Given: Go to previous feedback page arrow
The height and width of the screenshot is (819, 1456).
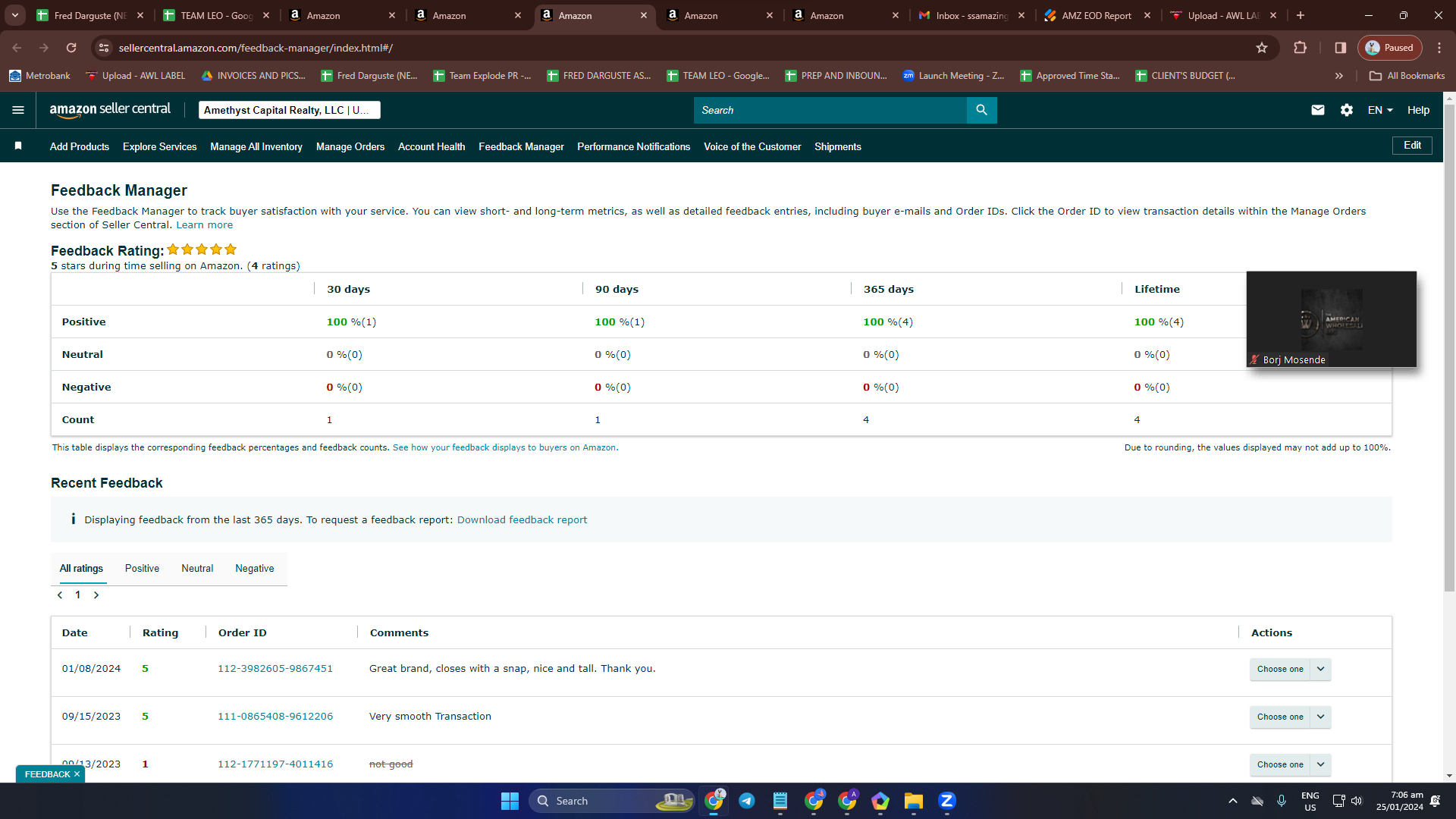Looking at the screenshot, I should (60, 595).
